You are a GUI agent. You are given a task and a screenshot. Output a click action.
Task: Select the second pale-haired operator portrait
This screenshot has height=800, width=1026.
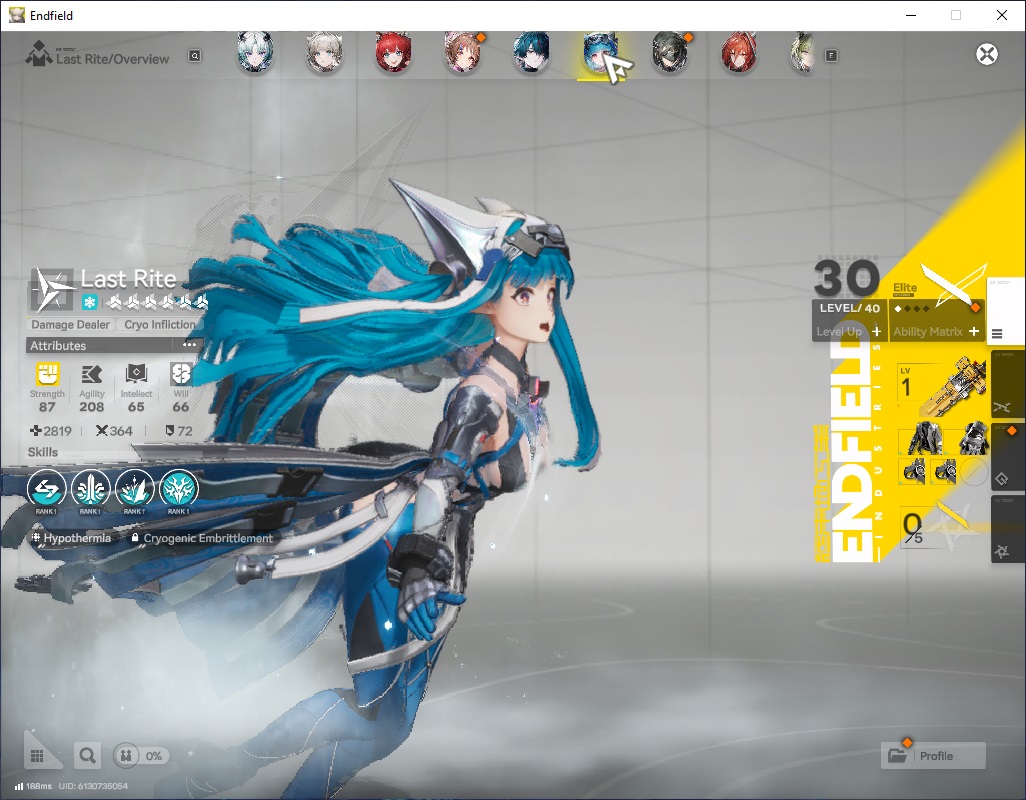[324, 52]
